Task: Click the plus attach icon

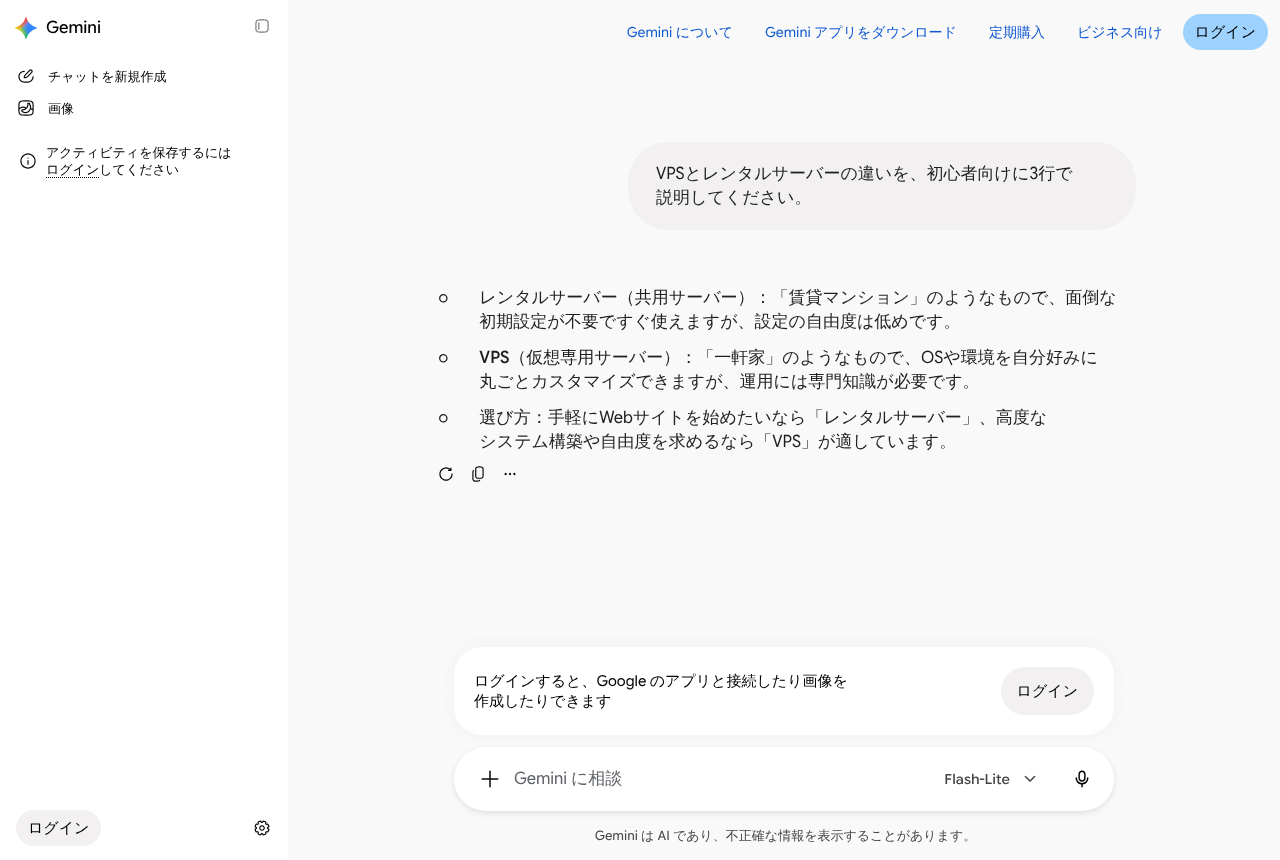Action: click(x=489, y=779)
